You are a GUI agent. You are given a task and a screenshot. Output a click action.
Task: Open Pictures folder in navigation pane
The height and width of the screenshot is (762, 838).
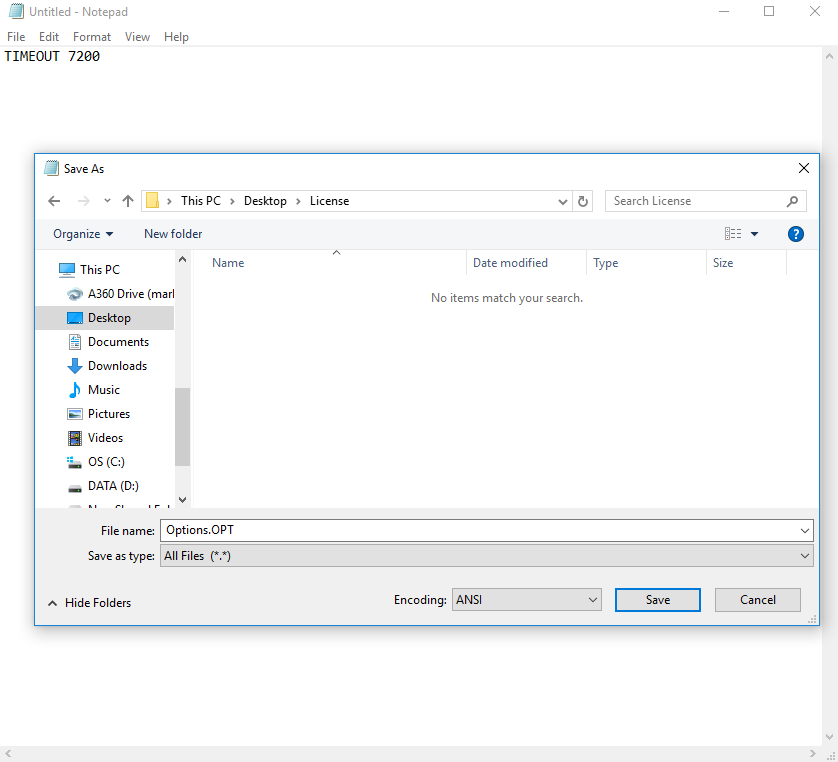tap(108, 414)
